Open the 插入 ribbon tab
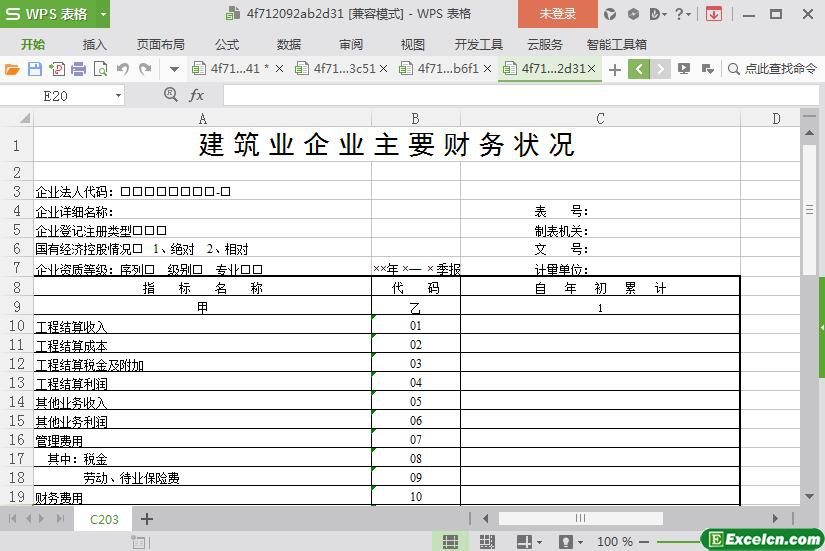The height and width of the screenshot is (551, 825). coord(95,45)
